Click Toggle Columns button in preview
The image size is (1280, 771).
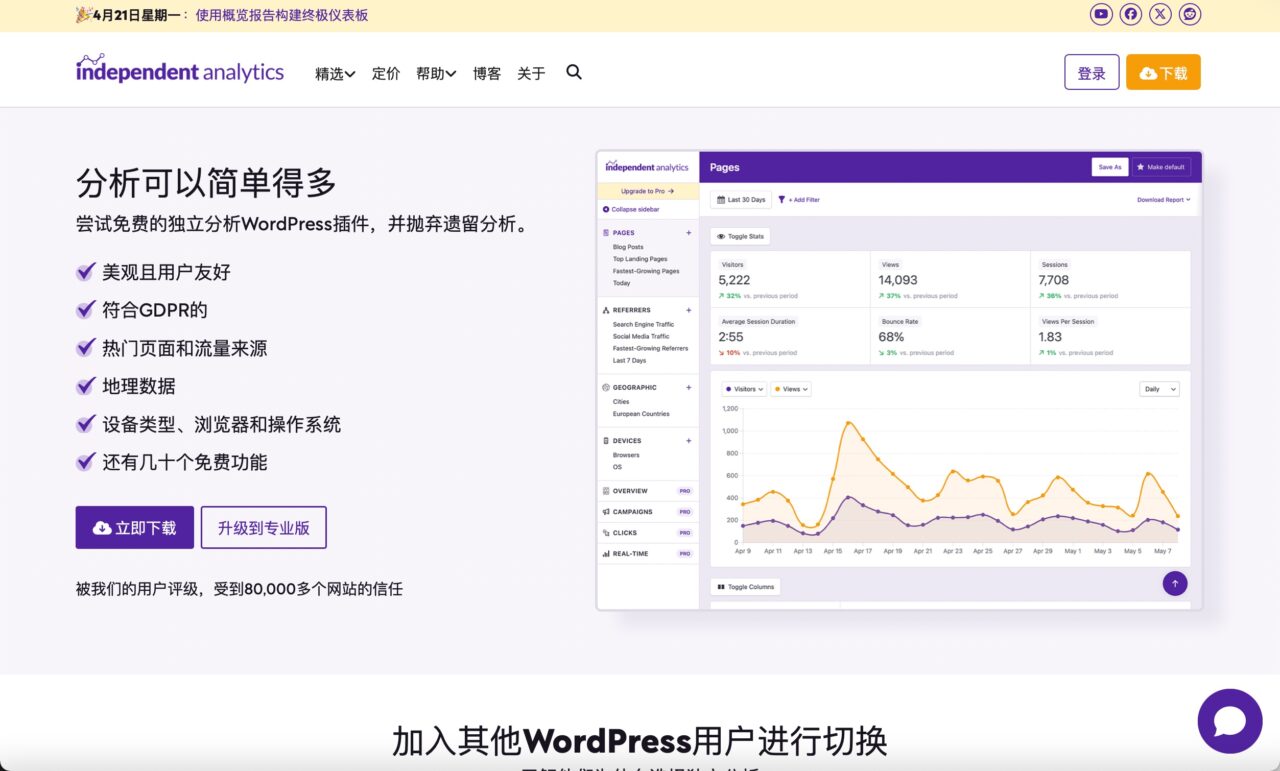pos(745,587)
